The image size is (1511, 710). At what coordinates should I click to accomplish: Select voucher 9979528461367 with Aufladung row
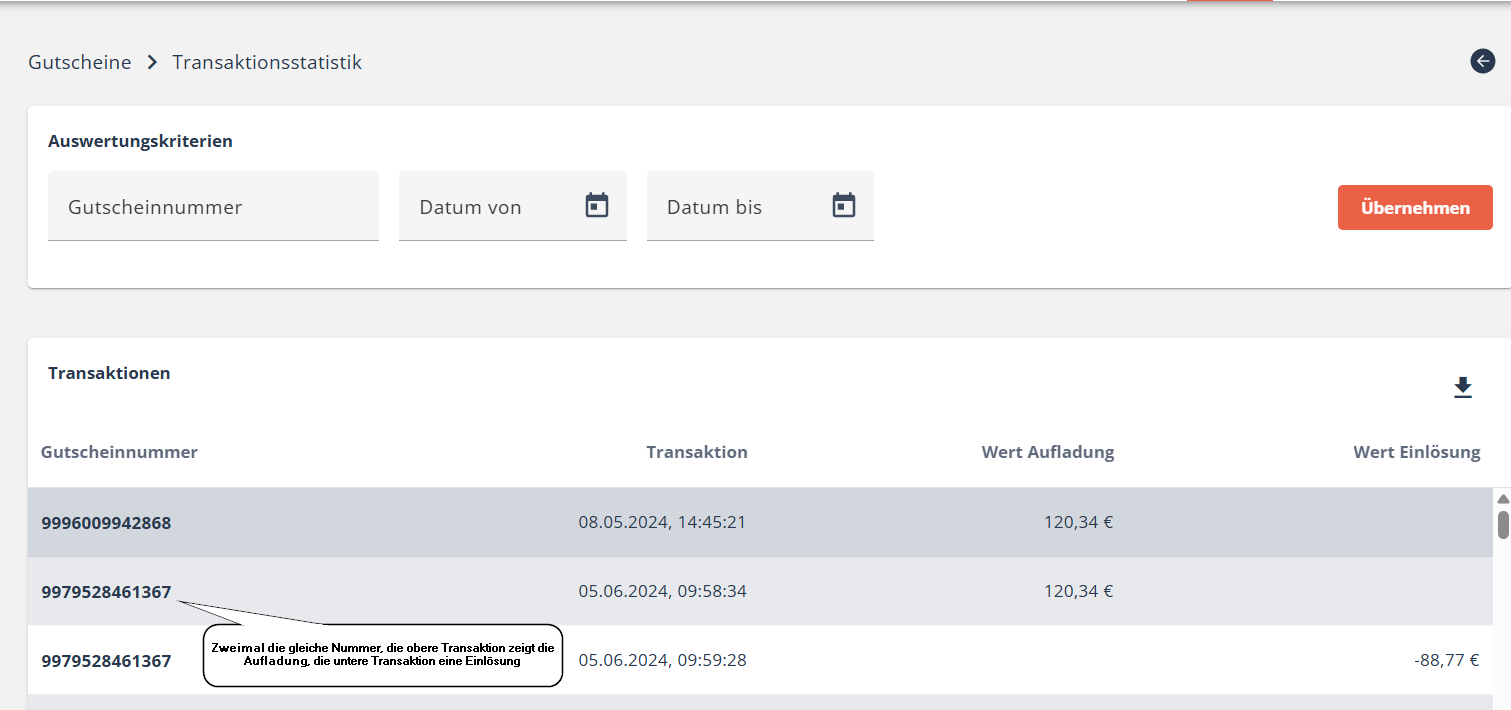106,592
